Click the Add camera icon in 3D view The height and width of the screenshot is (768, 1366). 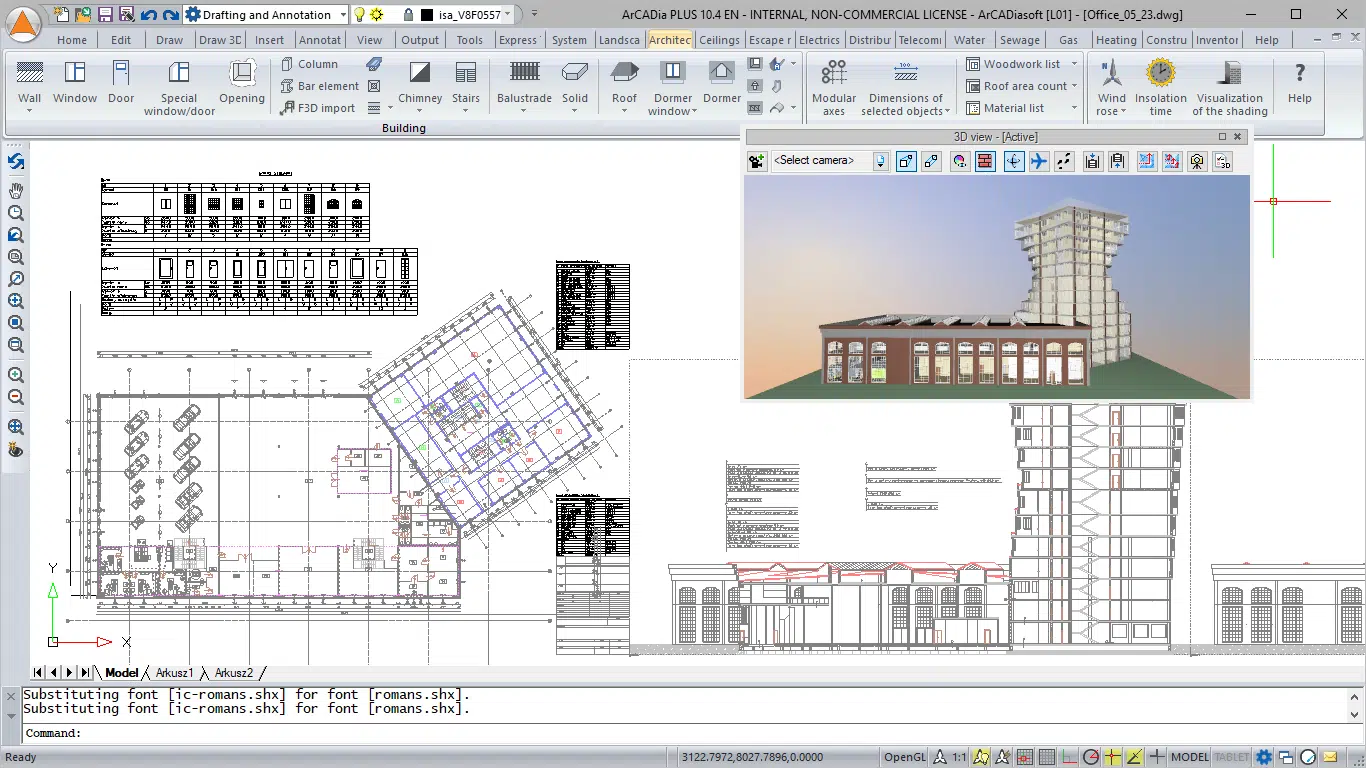point(756,160)
